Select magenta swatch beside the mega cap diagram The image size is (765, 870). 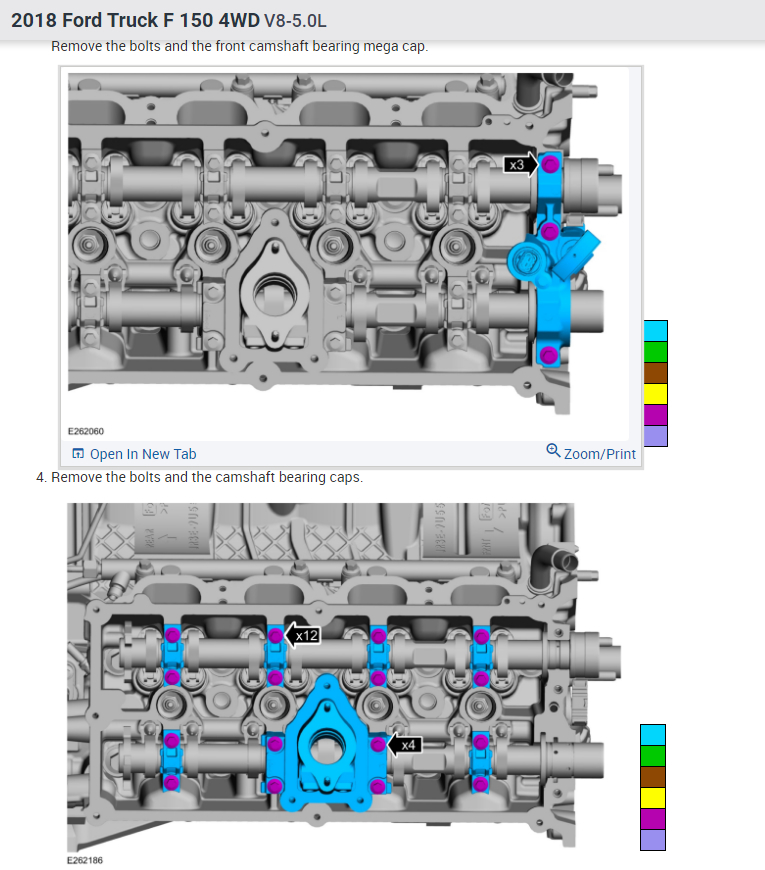656,415
